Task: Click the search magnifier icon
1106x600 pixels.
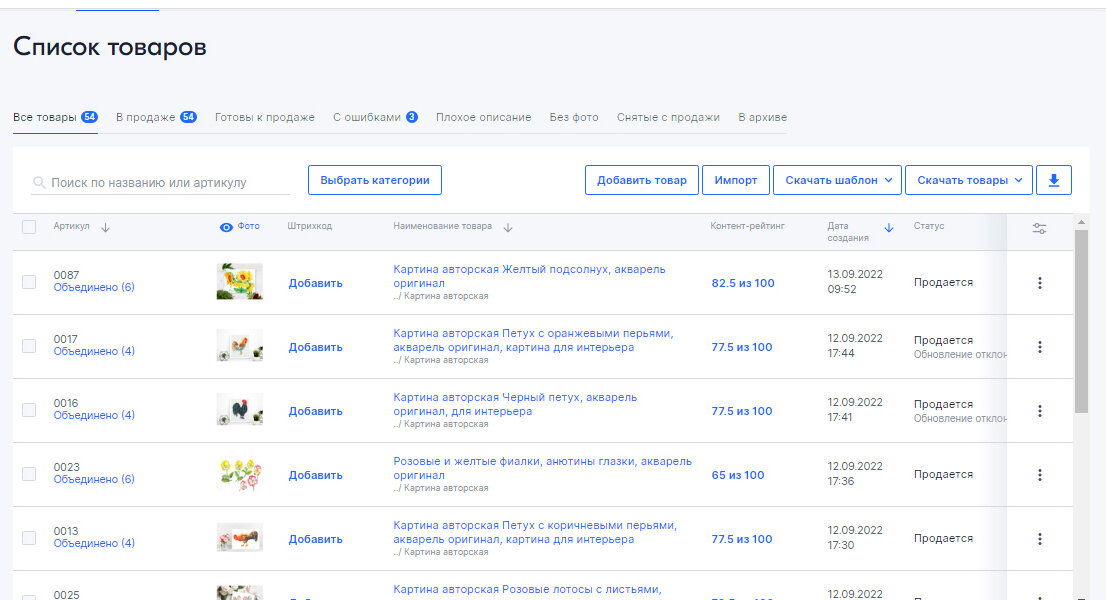Action: pyautogui.click(x=40, y=183)
